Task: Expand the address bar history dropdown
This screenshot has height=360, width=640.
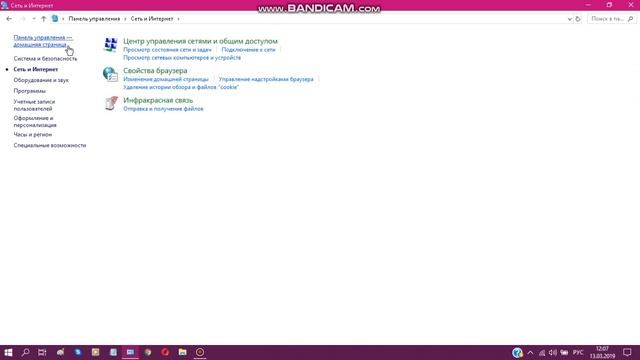Action: pos(570,19)
